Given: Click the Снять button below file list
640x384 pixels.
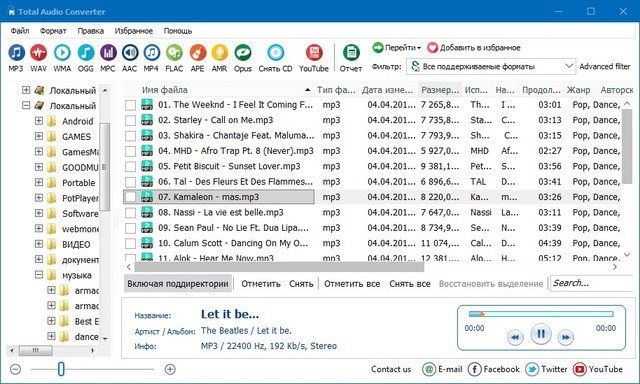Looking at the screenshot, I should pyautogui.click(x=301, y=284).
